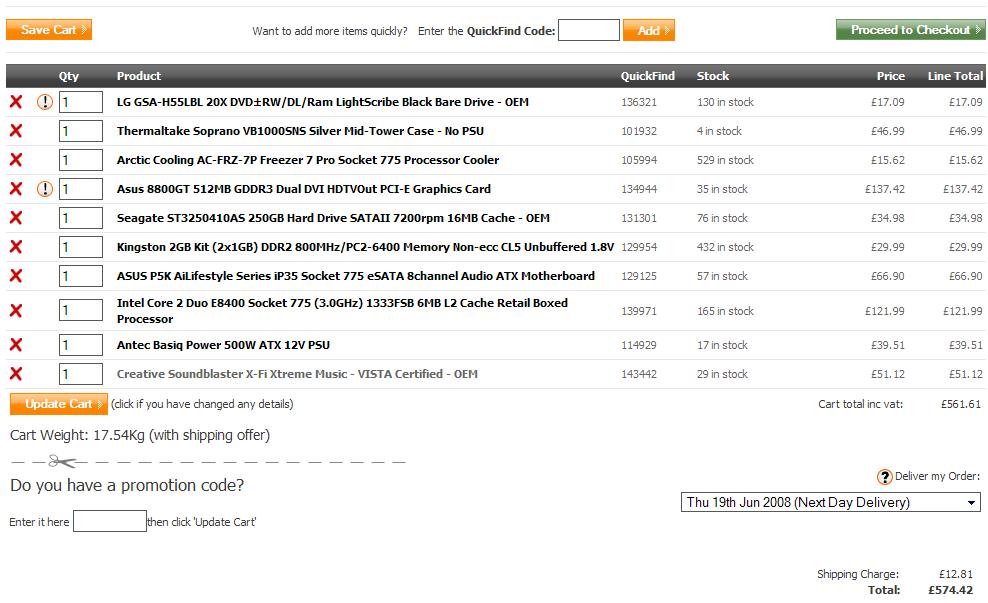Open Antec Basiq Power 500W link
The width and height of the screenshot is (988, 603).
pyautogui.click(x=223, y=345)
